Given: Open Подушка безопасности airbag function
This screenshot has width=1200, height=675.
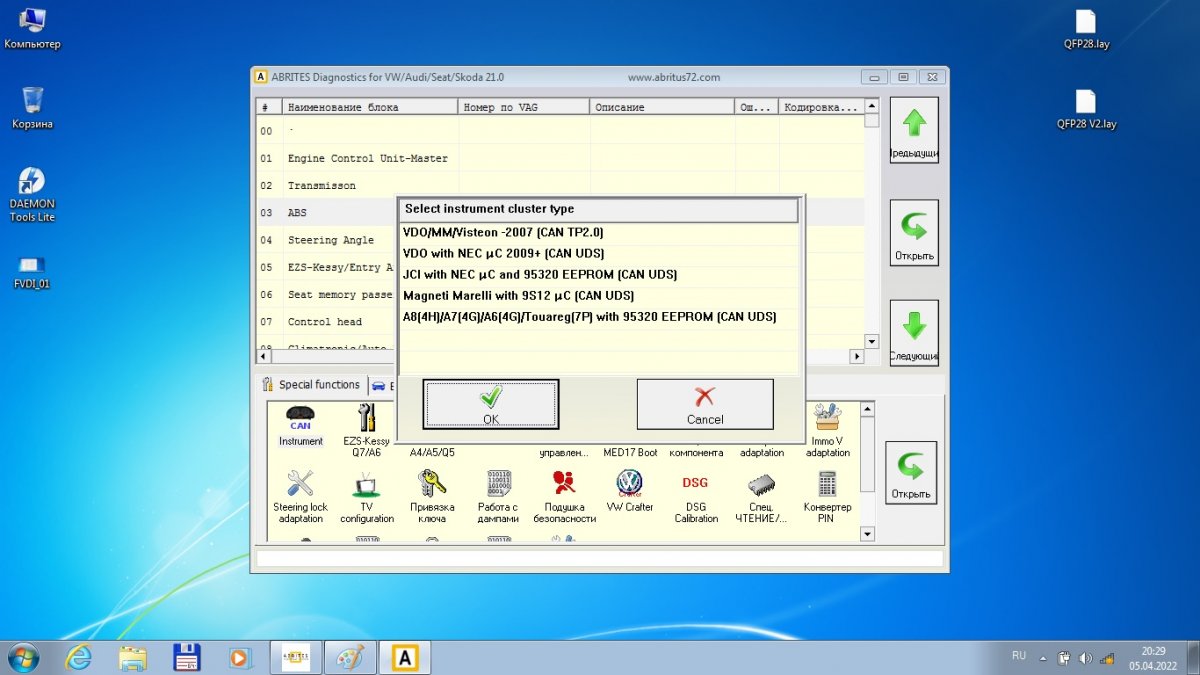Looking at the screenshot, I should [564, 495].
